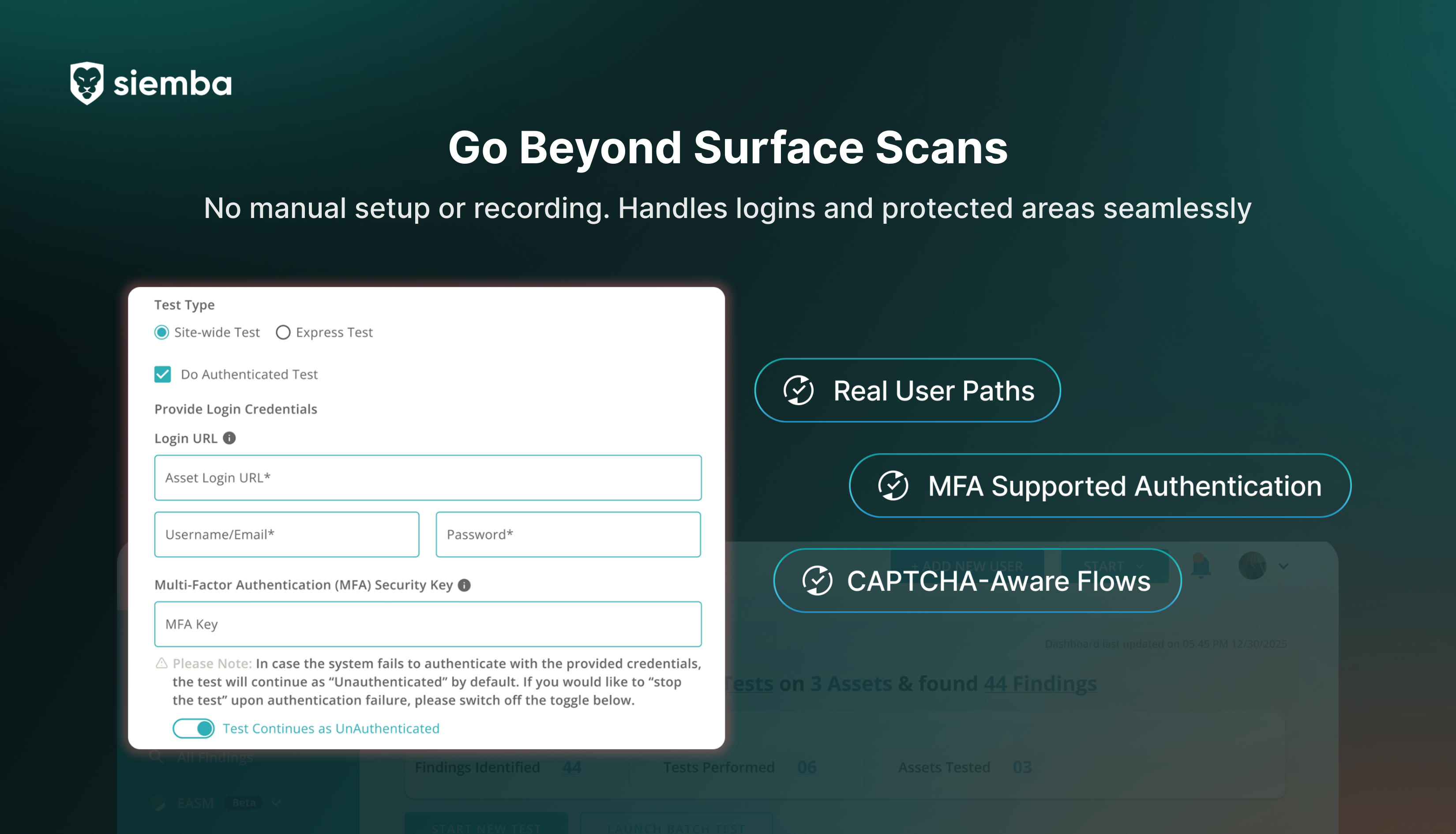Screen dimensions: 1456x834
Task: Click the Asset Login URL field
Action: [428, 478]
